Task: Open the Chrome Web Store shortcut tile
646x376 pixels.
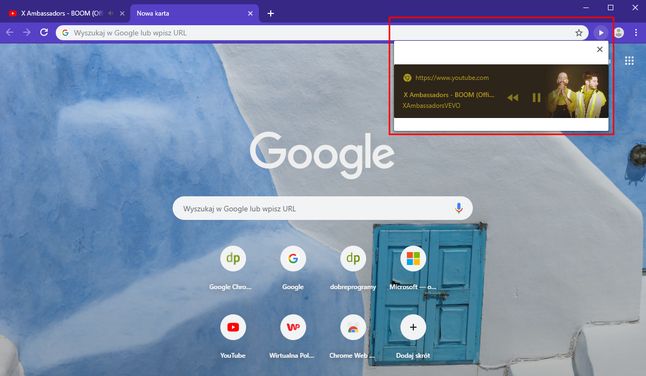Action: [x=353, y=337]
